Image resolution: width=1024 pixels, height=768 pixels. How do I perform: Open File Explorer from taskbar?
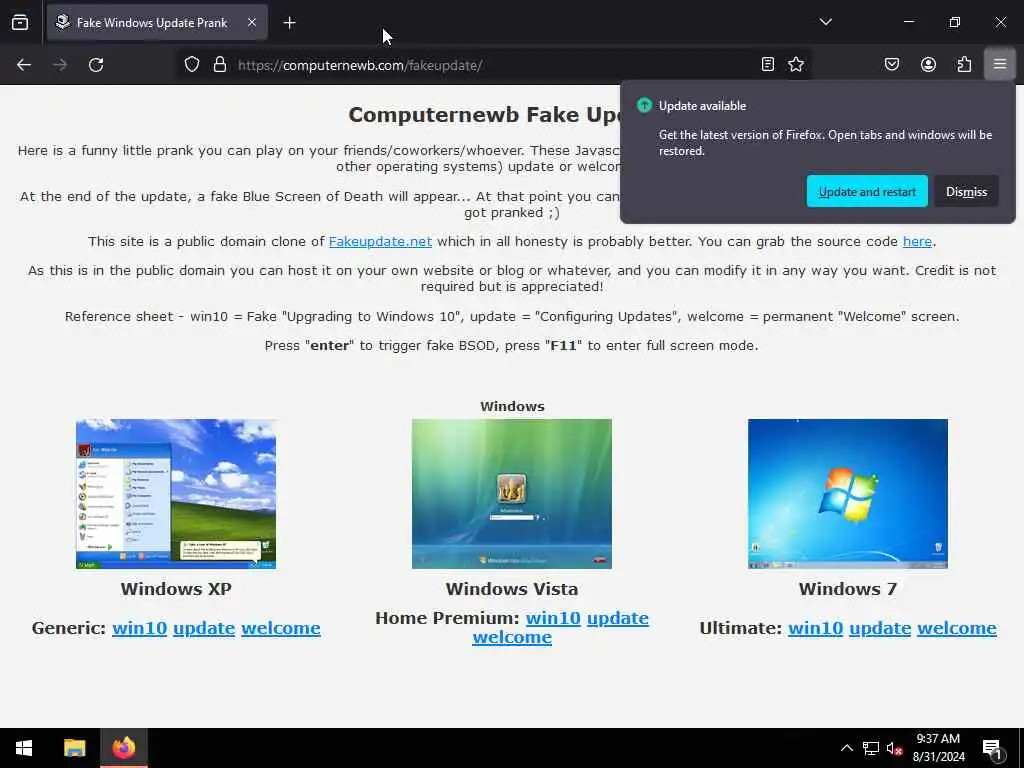[74, 748]
